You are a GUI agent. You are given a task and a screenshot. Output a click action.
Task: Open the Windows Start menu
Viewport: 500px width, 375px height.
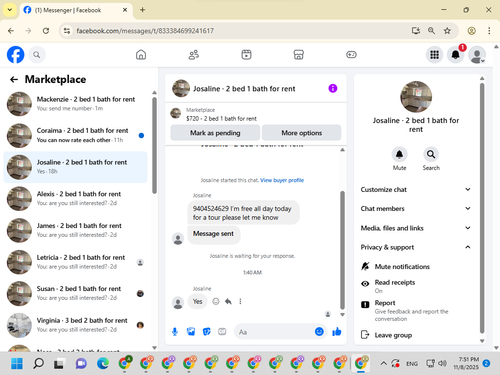coord(17,363)
